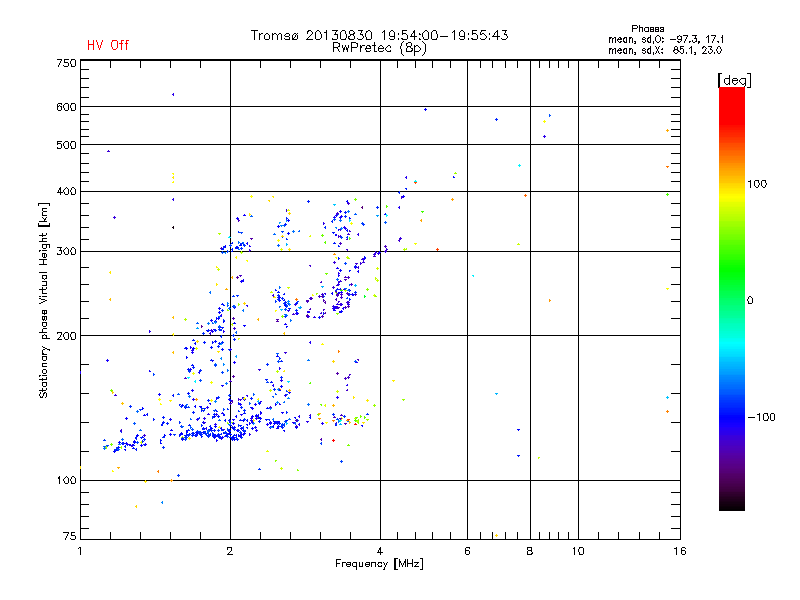Viewport: 800px width, 600px height.
Task: Click the rainbow phase colorbar
Action: pos(732,298)
